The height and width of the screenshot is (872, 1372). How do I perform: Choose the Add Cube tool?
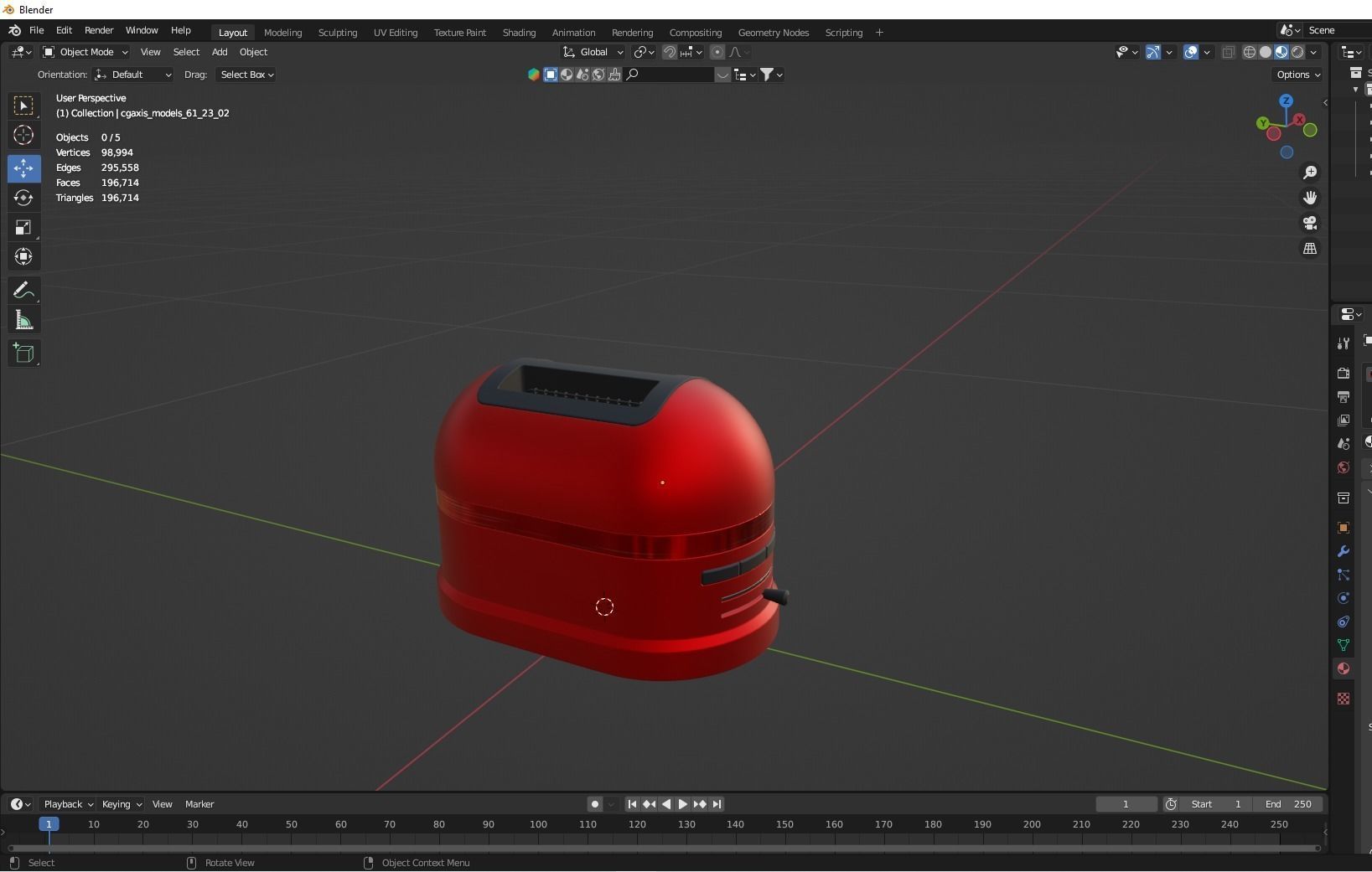pyautogui.click(x=23, y=353)
